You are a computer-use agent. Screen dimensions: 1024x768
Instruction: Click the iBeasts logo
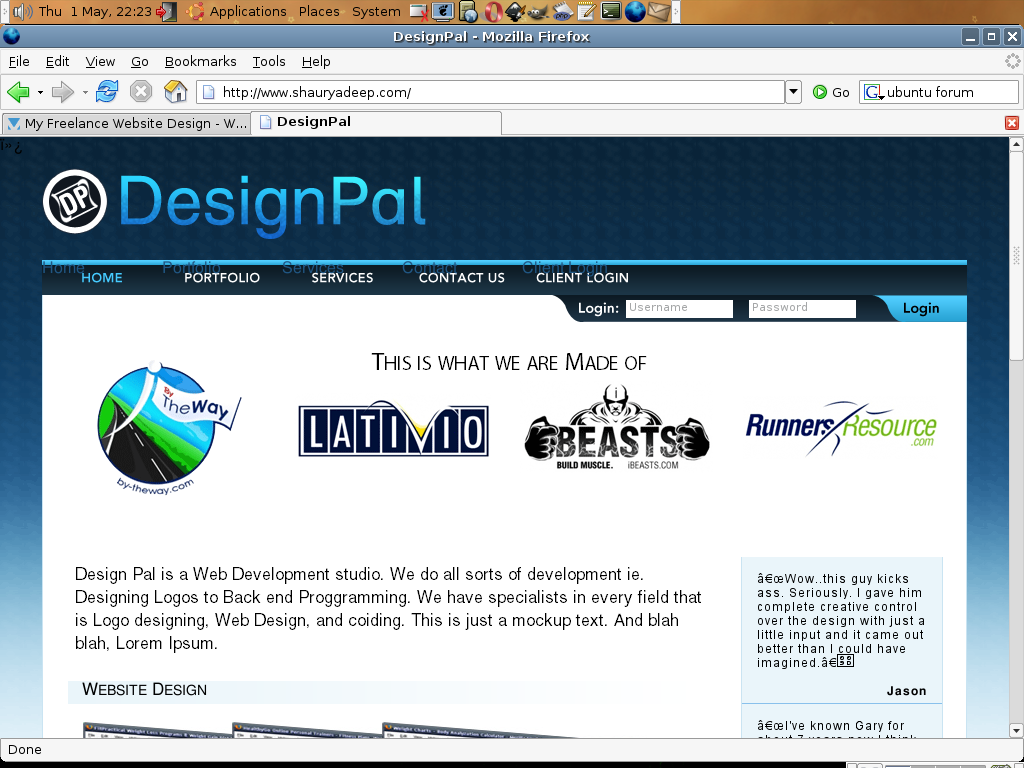click(x=616, y=428)
